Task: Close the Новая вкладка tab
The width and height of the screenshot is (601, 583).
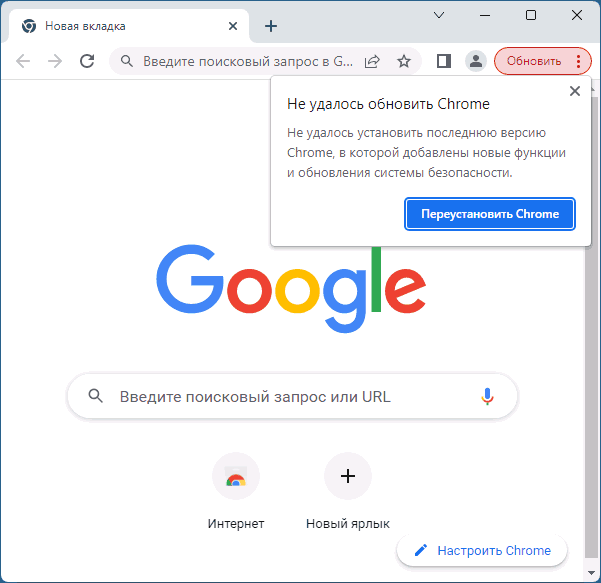Action: click(x=233, y=26)
